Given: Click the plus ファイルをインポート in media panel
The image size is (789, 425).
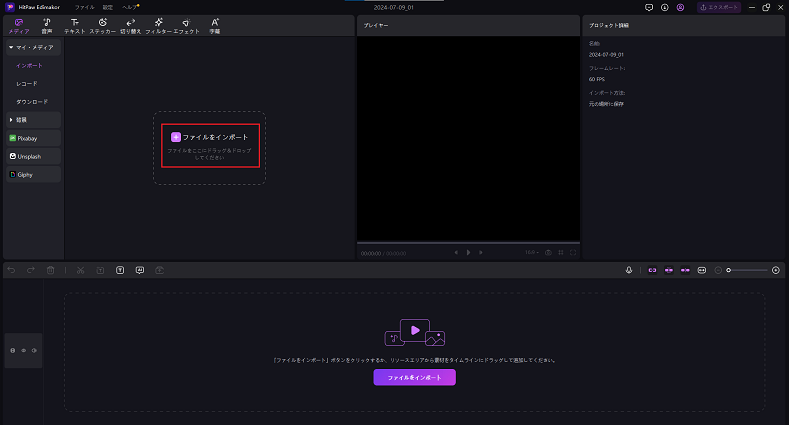Looking at the screenshot, I should tap(210, 137).
